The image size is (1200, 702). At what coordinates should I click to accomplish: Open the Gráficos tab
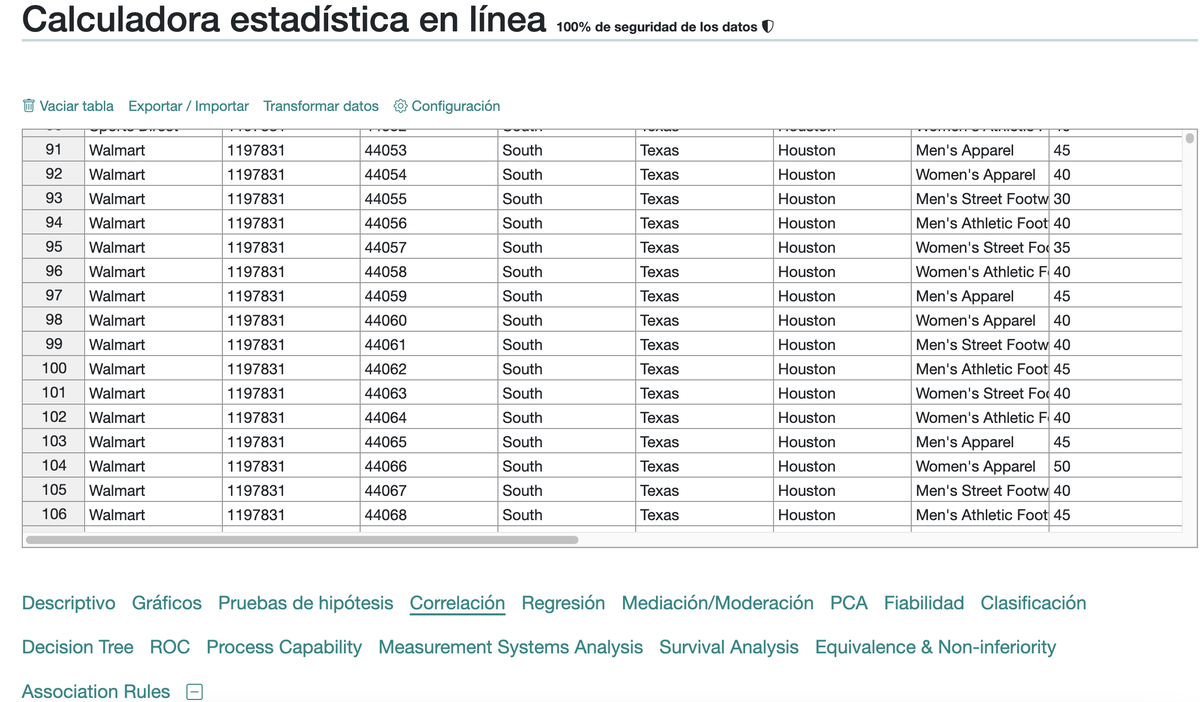point(167,603)
